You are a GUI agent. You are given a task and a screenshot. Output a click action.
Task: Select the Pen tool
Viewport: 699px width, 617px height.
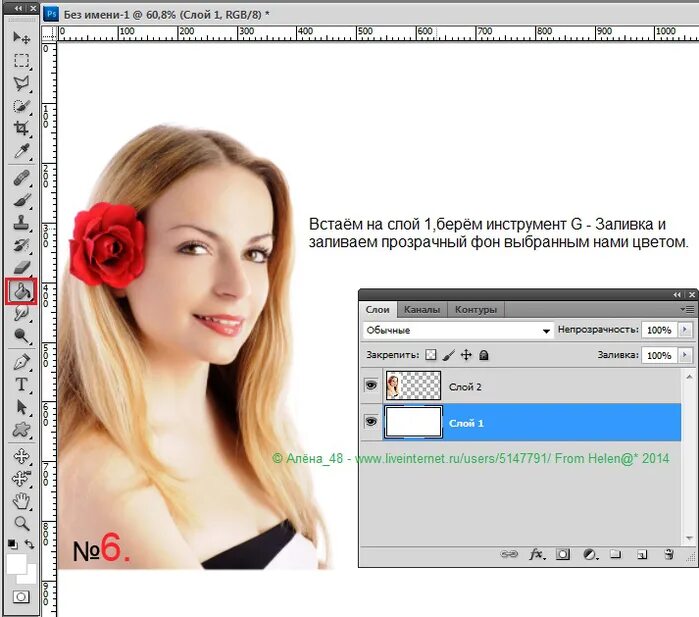(x=21, y=362)
